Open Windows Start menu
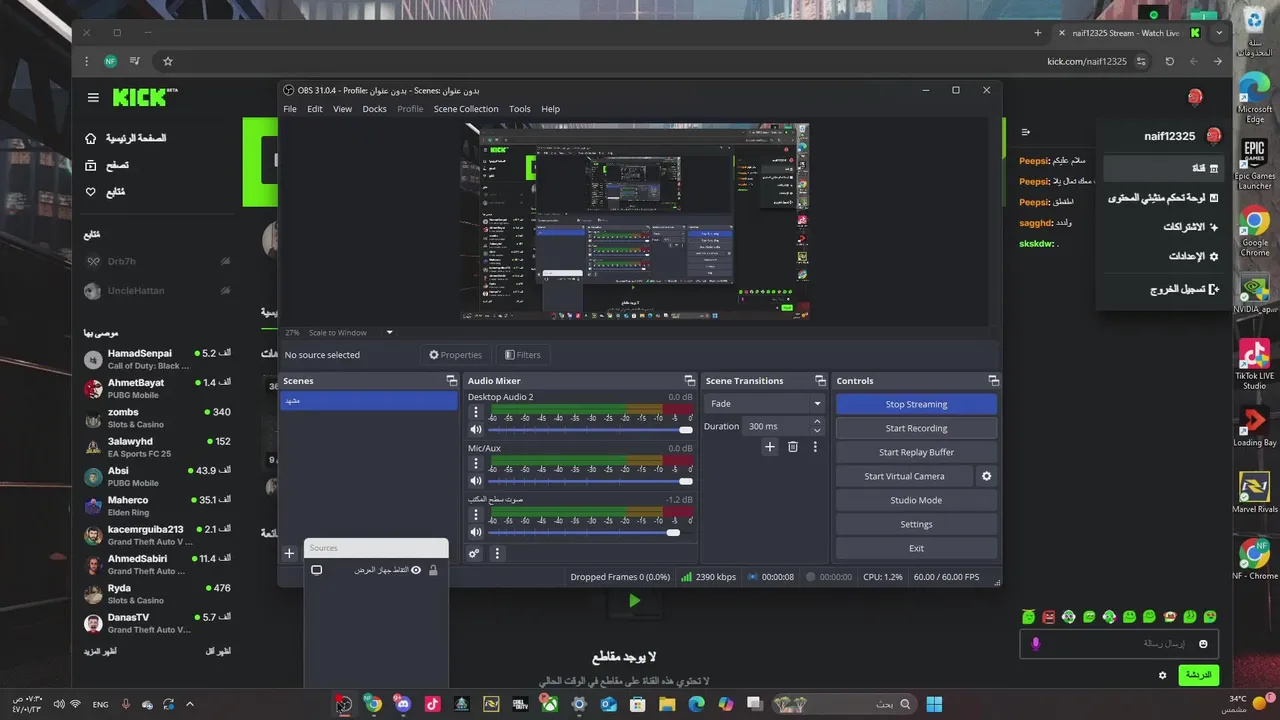 pos(933,704)
